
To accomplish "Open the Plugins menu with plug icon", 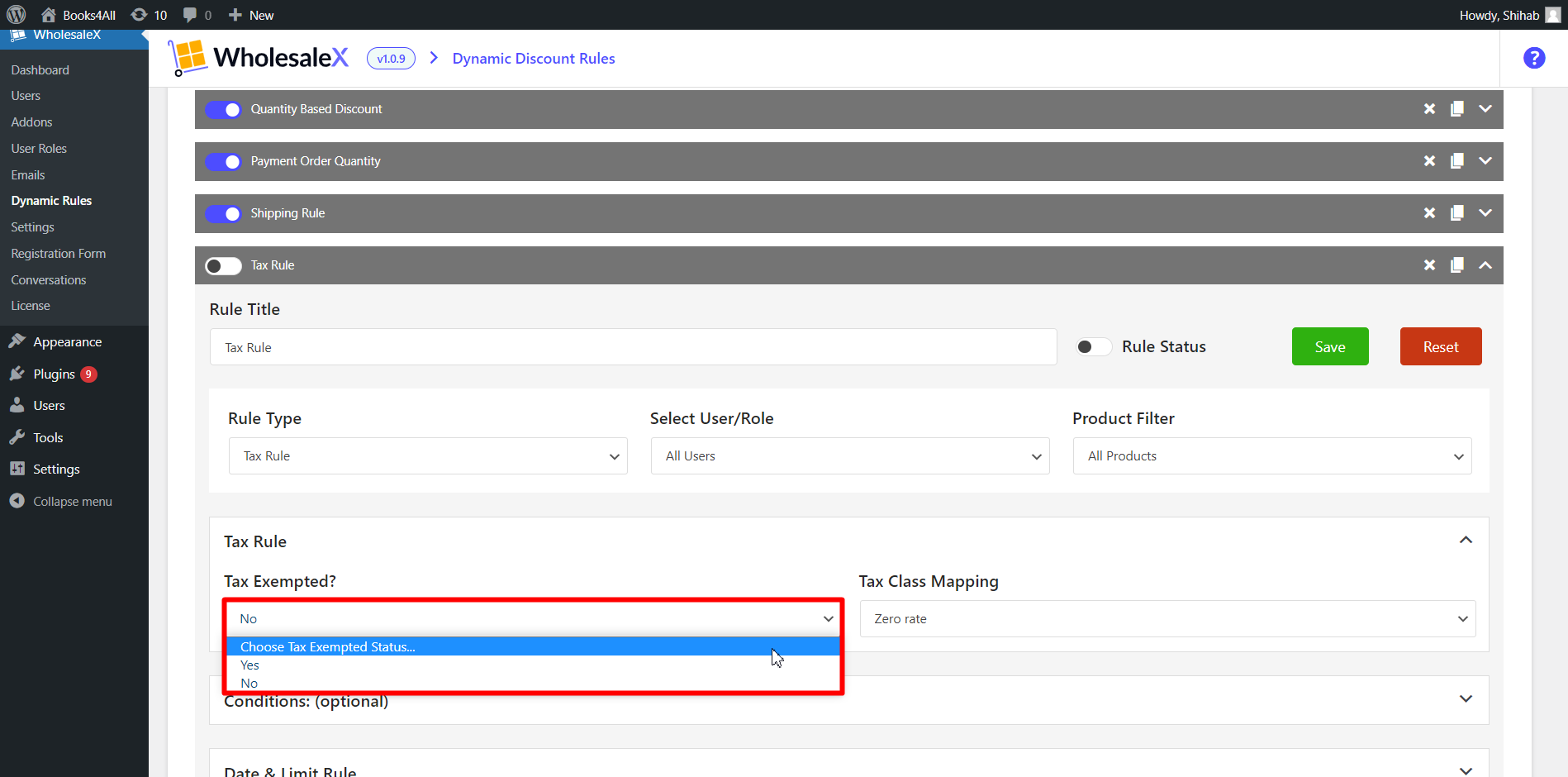I will [54, 374].
